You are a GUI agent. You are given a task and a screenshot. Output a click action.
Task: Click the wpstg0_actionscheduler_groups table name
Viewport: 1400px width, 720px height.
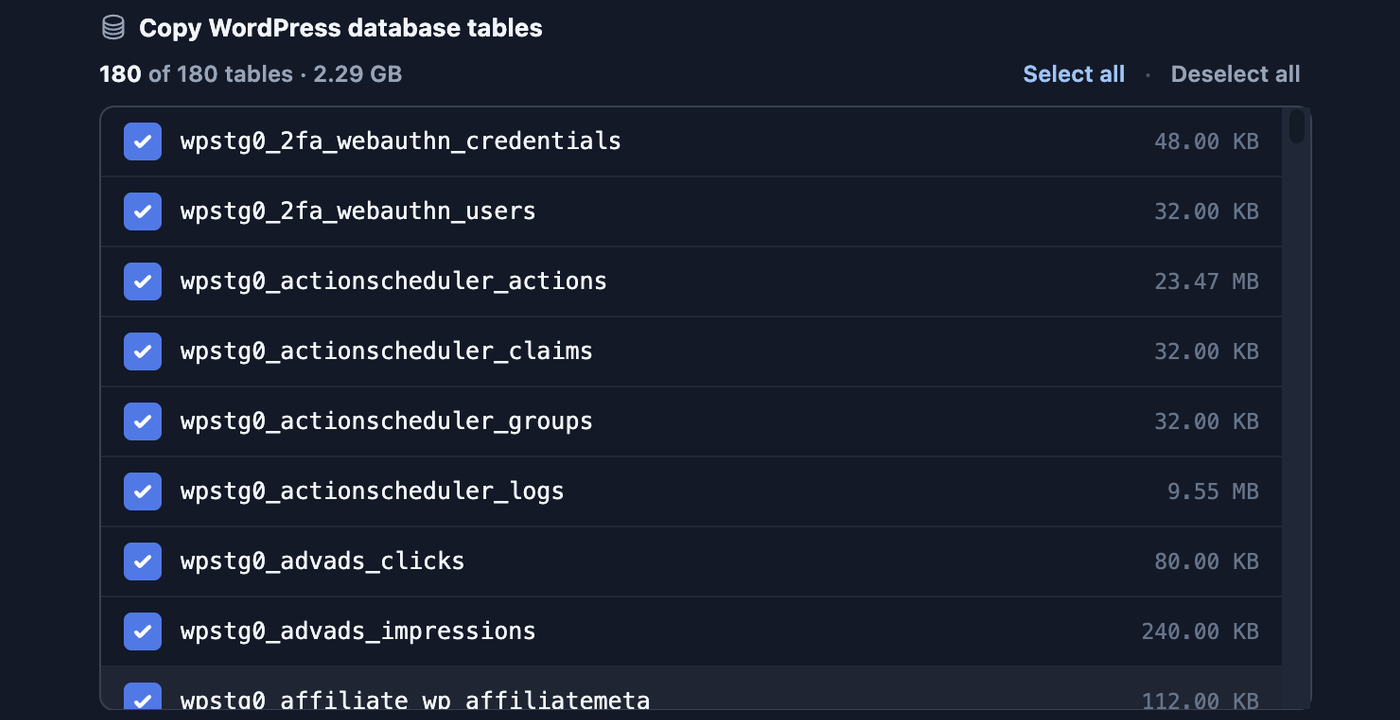pos(386,421)
